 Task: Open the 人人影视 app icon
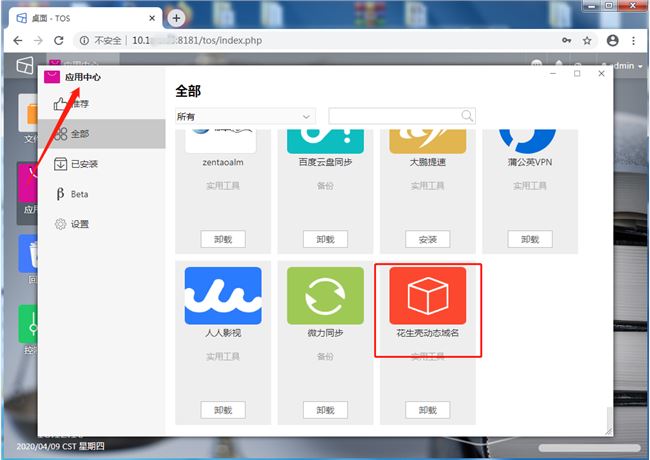[x=223, y=295]
